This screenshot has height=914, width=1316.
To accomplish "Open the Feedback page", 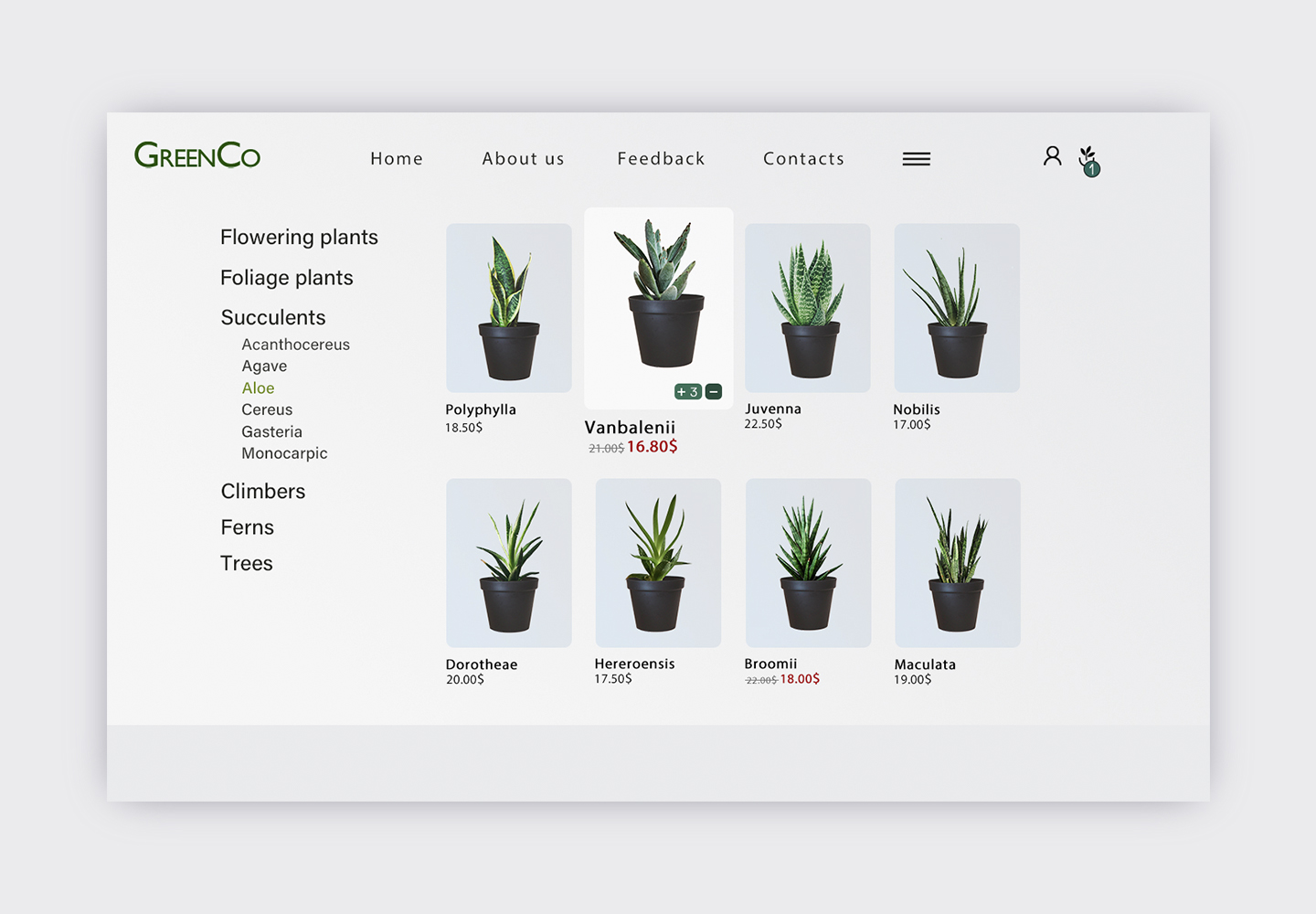I will 662,159.
